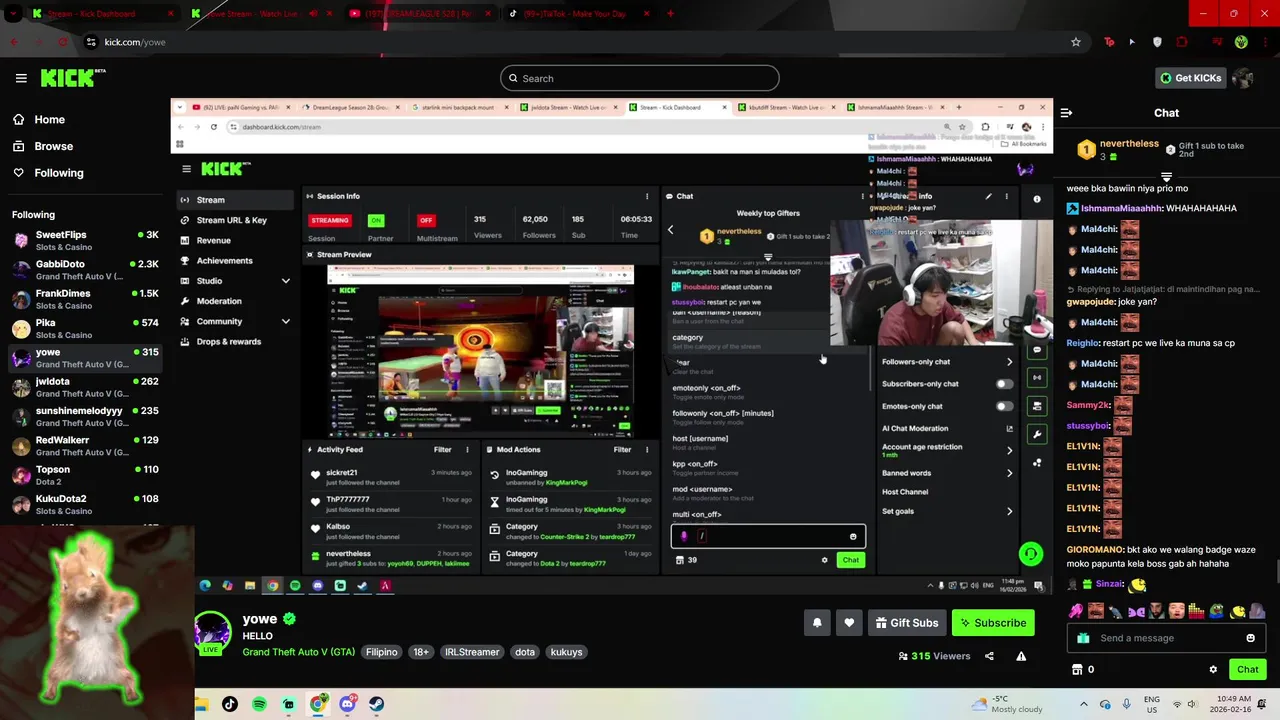This screenshot has height=720, width=1280.
Task: Open Discord from the Windows taskbar
Action: point(347,704)
